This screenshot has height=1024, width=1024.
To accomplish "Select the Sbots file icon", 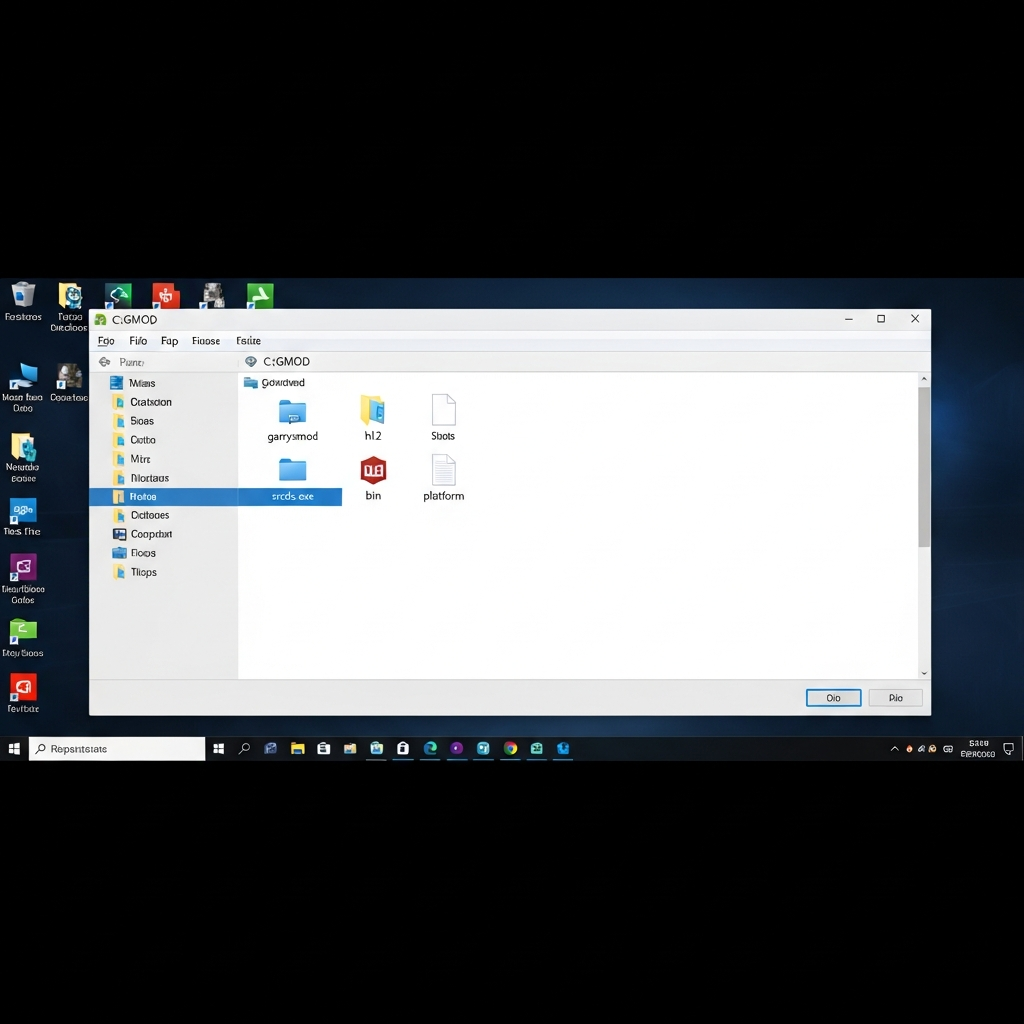I will (x=443, y=411).
